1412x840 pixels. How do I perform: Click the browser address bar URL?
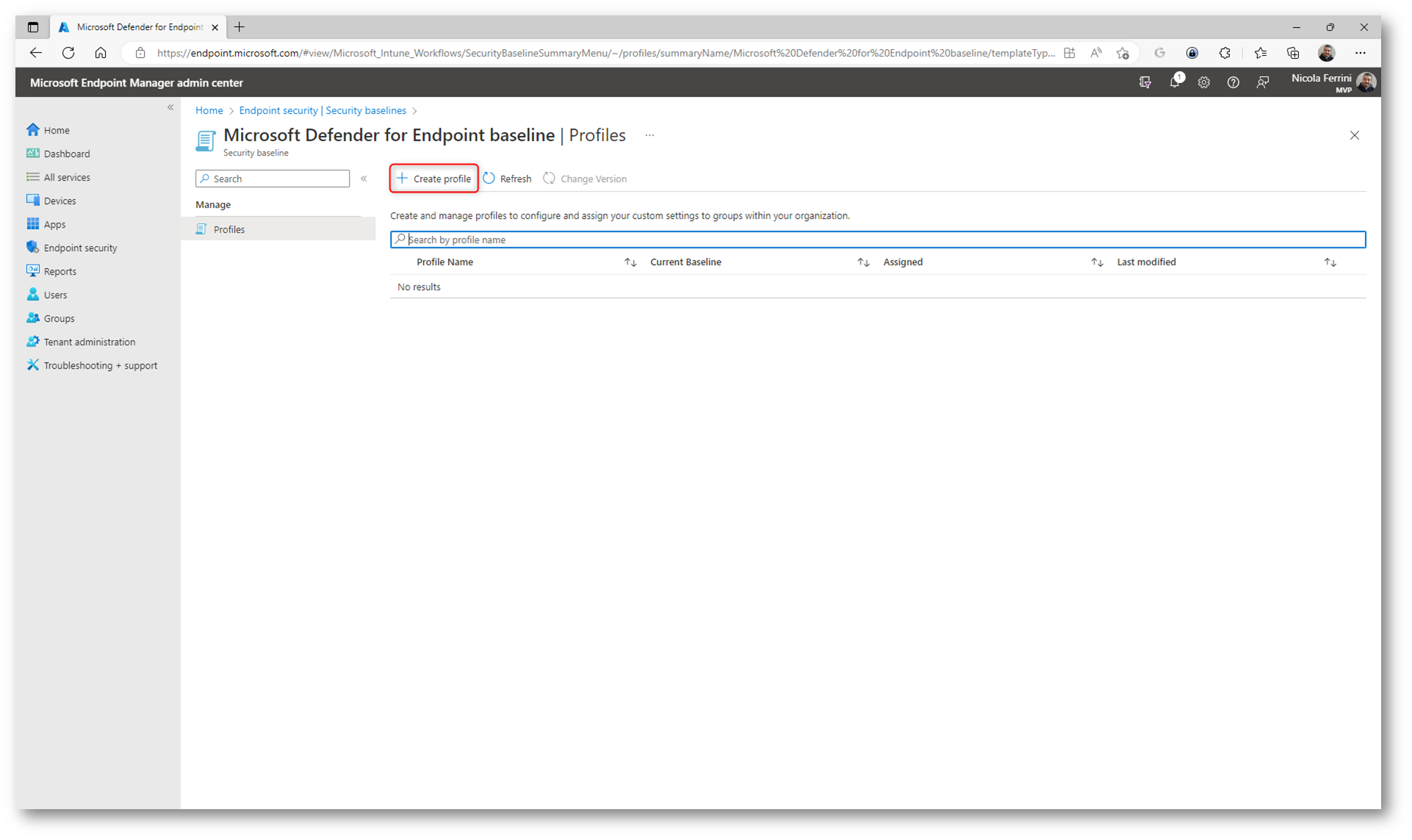[605, 53]
